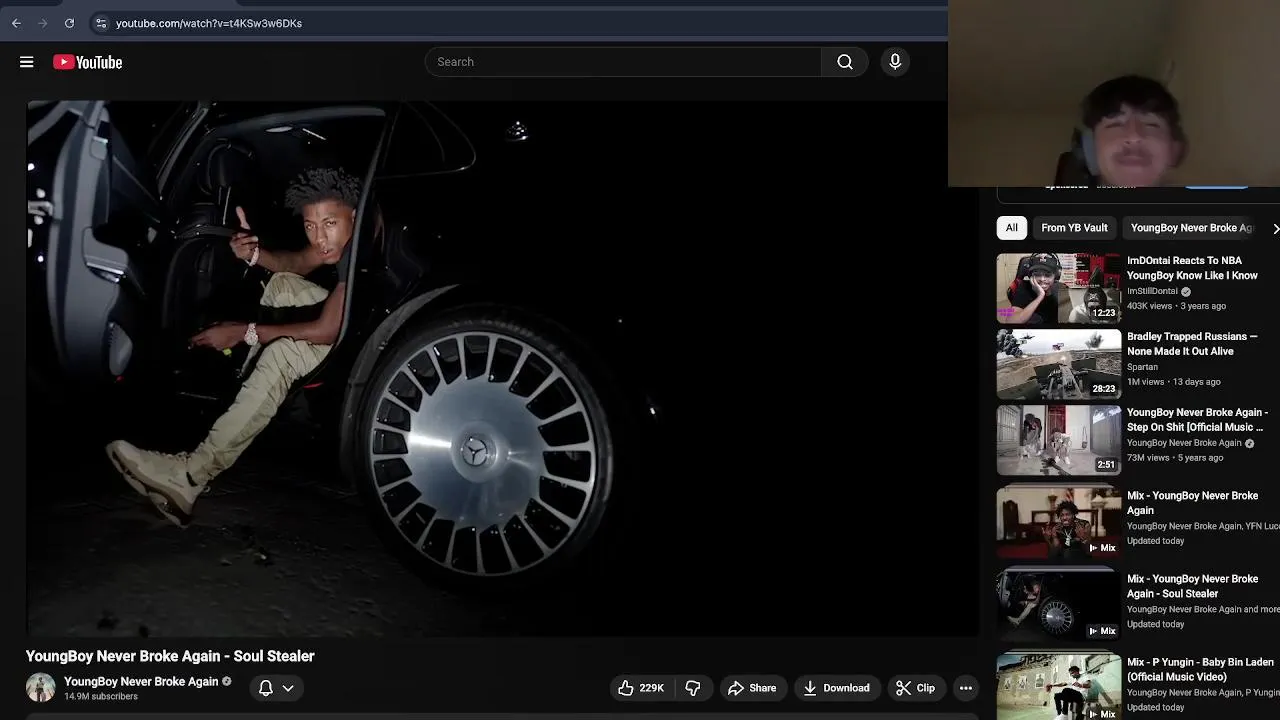Click the 1M views 13 days ago text
Viewport: 1280px width, 720px height.
[1174, 382]
